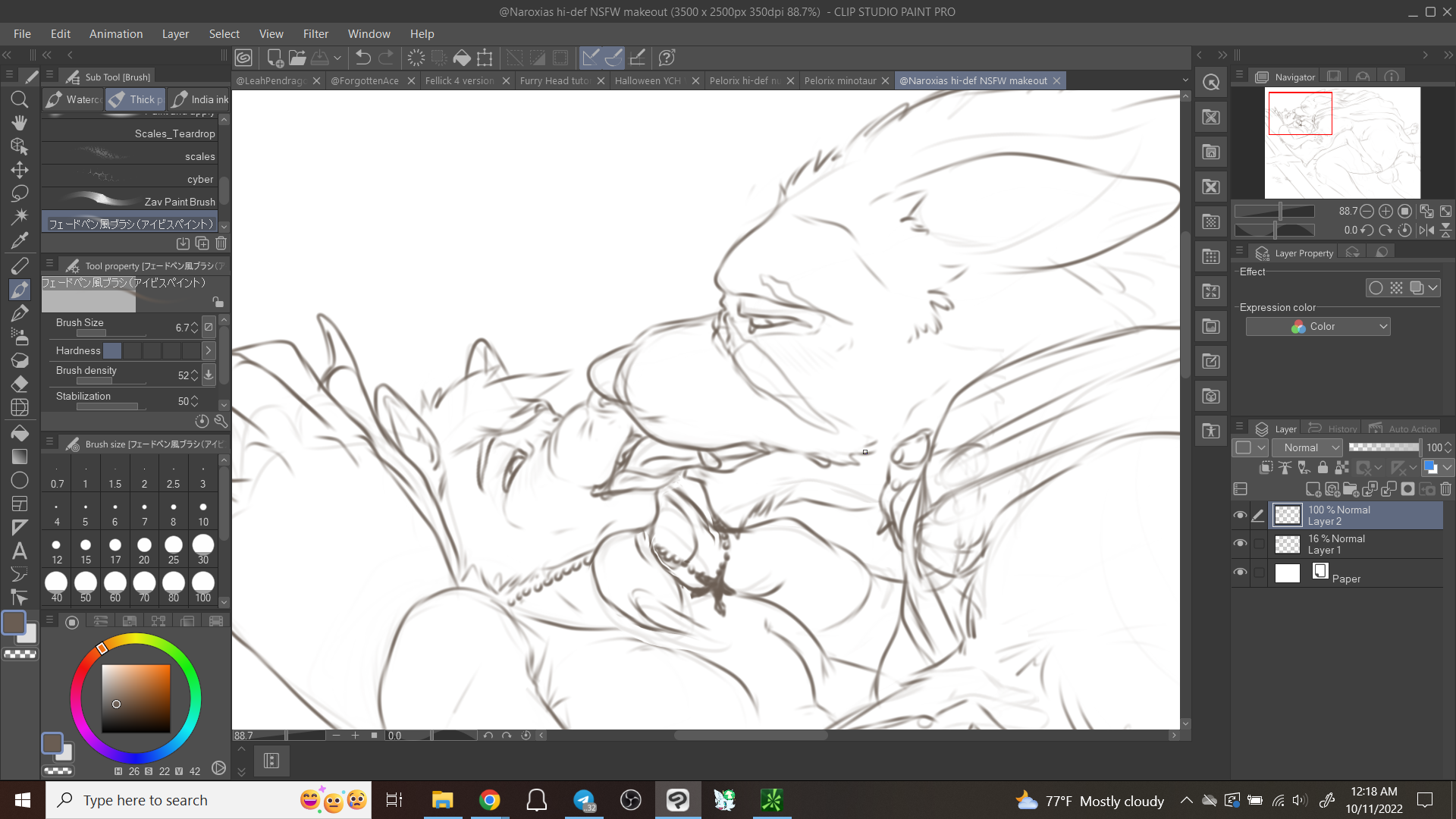The width and height of the screenshot is (1456, 819).
Task: Select the Eyedropper tool
Action: pos(20,241)
